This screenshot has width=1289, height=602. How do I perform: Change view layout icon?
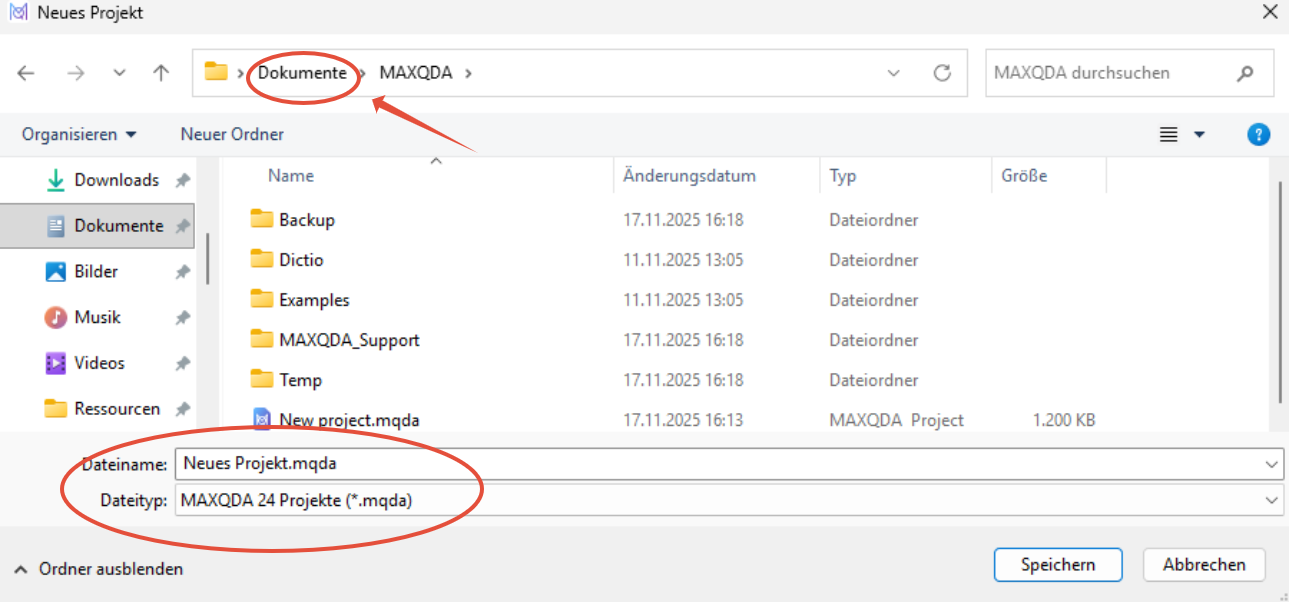pos(1168,134)
